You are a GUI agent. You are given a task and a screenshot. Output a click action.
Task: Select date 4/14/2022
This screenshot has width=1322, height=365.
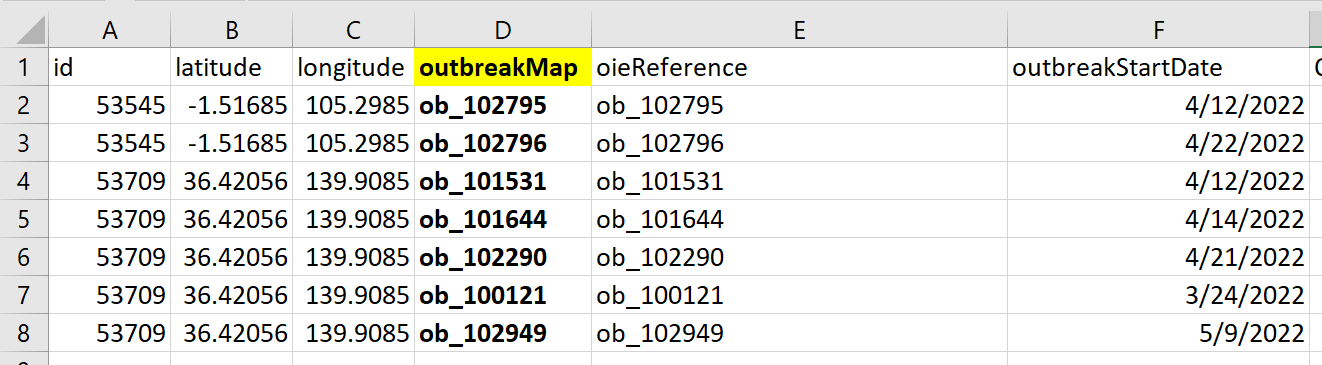point(1158,219)
